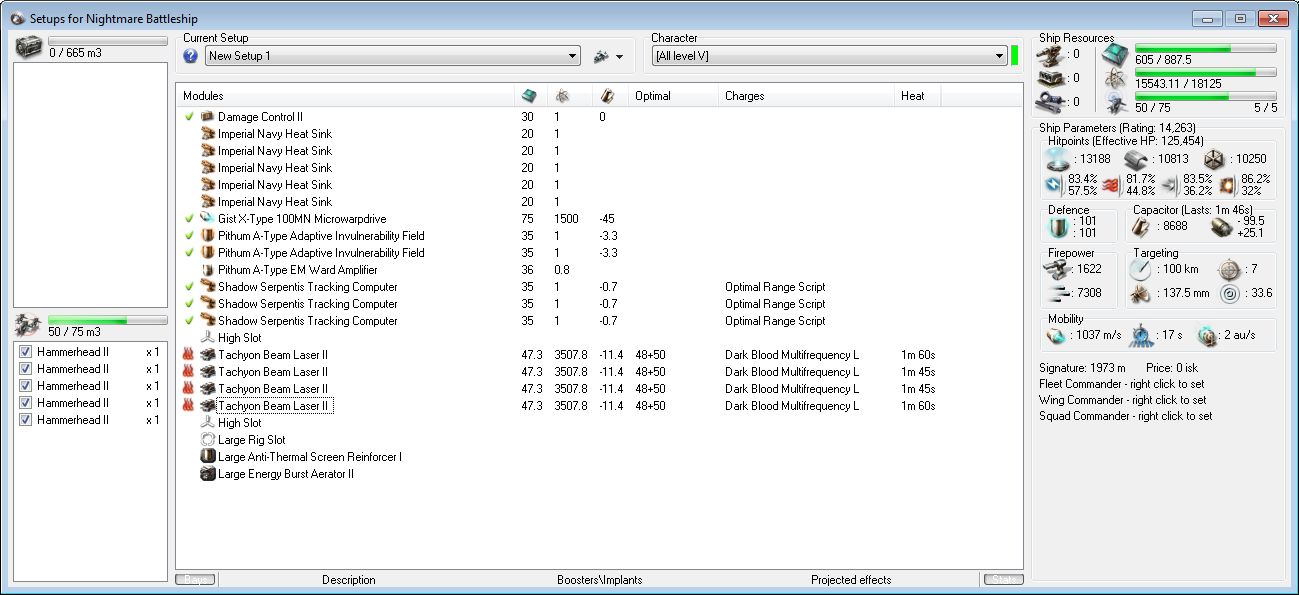This screenshot has width=1299, height=595.
Task: Click the powergrid usage bar above 15543.11 / 18125
Action: [x=1205, y=72]
